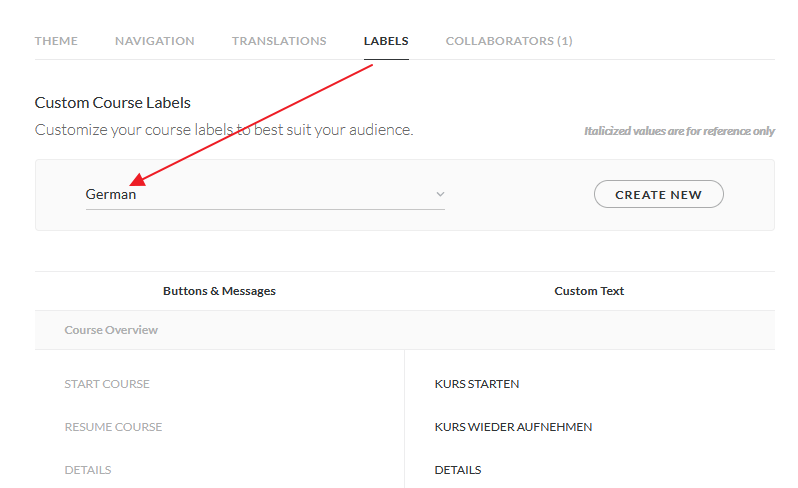Click the italicized values reference note
This screenshot has width=798, height=488.
click(x=679, y=131)
